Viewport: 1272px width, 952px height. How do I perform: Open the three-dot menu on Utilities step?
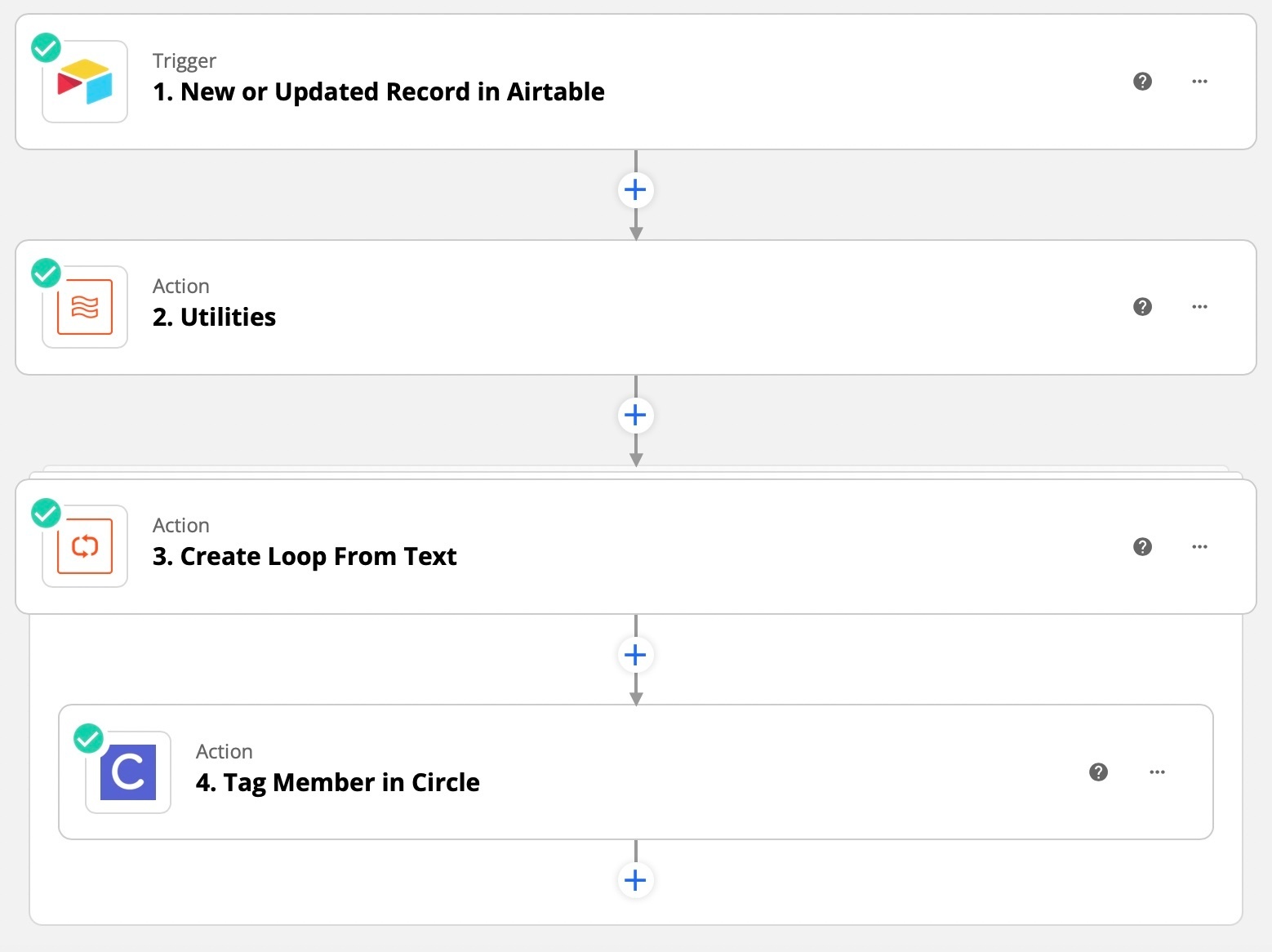(1199, 307)
